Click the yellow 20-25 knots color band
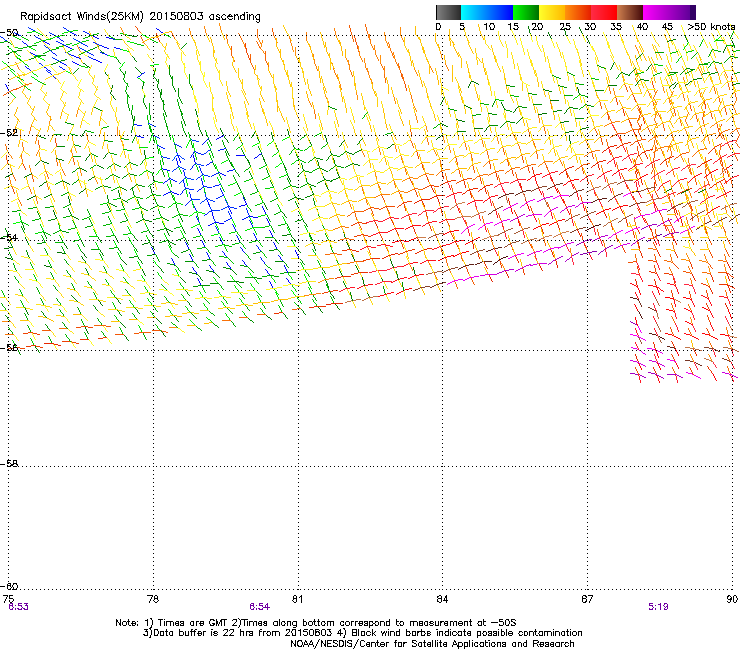Image resolution: width=740 pixels, height=650 pixels. click(x=552, y=12)
